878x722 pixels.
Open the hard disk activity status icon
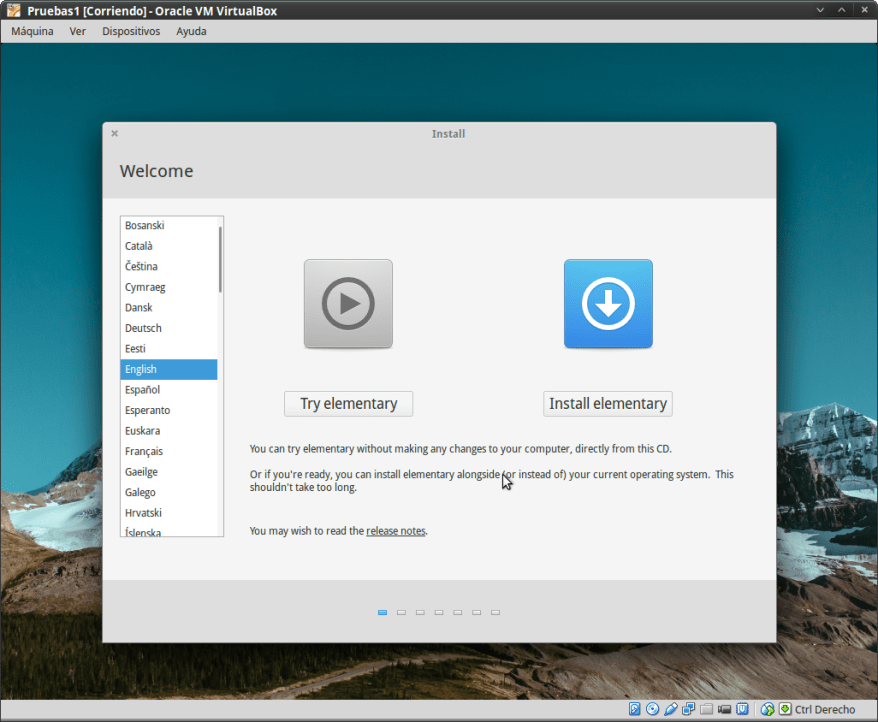(x=634, y=709)
